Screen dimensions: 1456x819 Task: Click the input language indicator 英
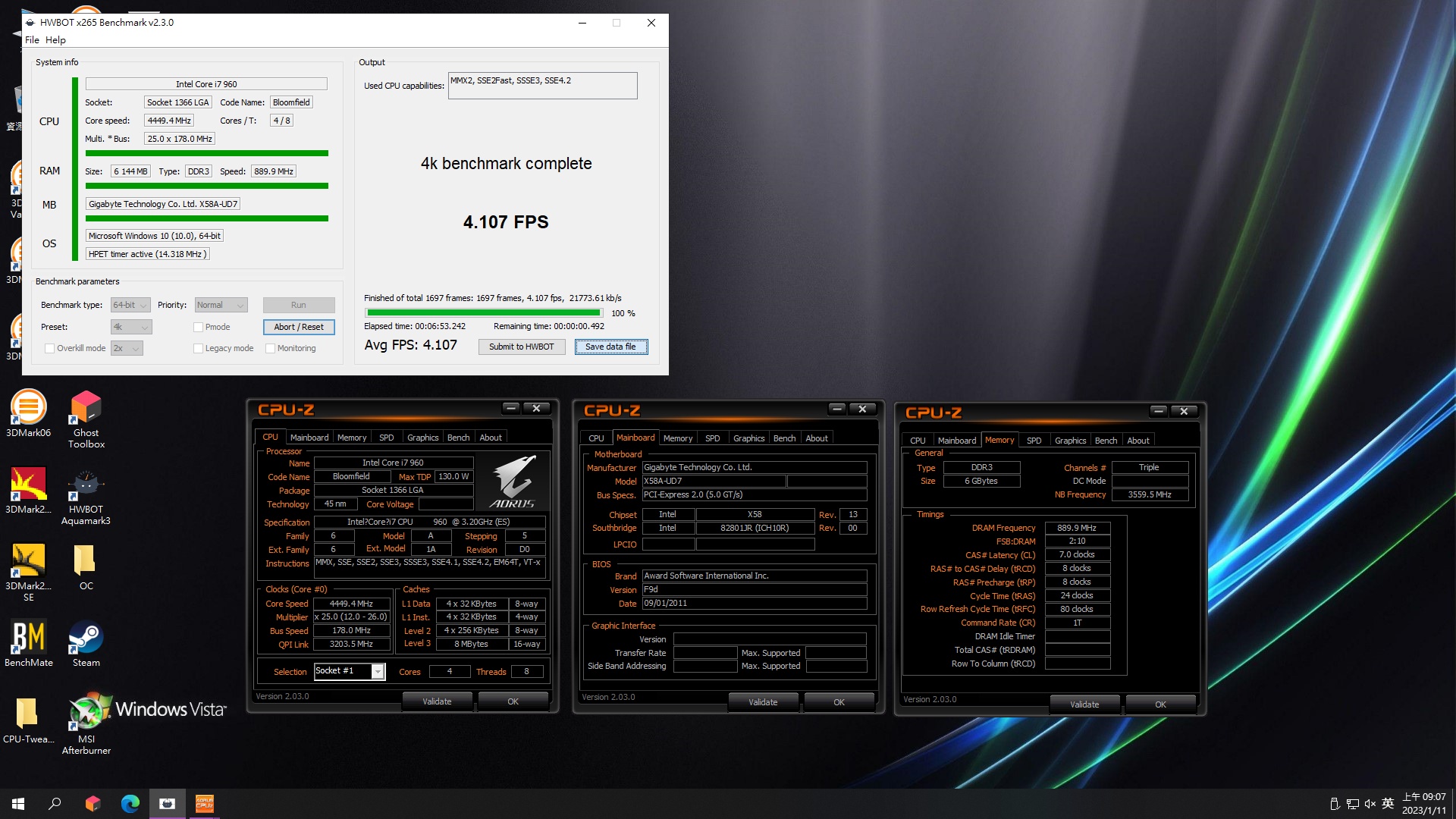[1388, 804]
